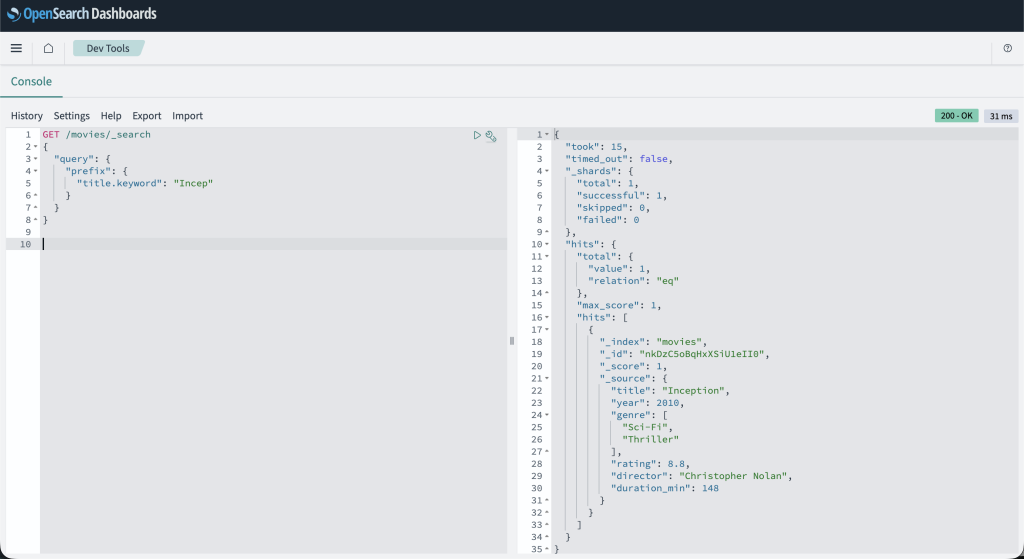Collapse the "query" block on editor line 3
Viewport: 1024px width, 559px height.
(36, 159)
